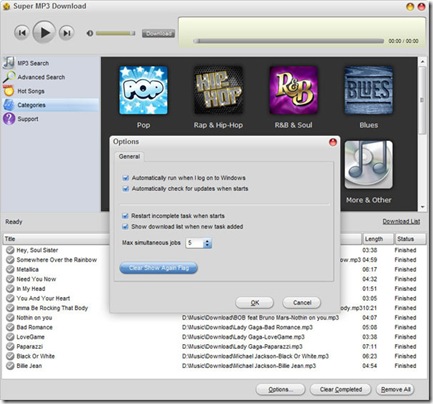
Task: Click the check icon beside Need You Now
Action: (10, 279)
